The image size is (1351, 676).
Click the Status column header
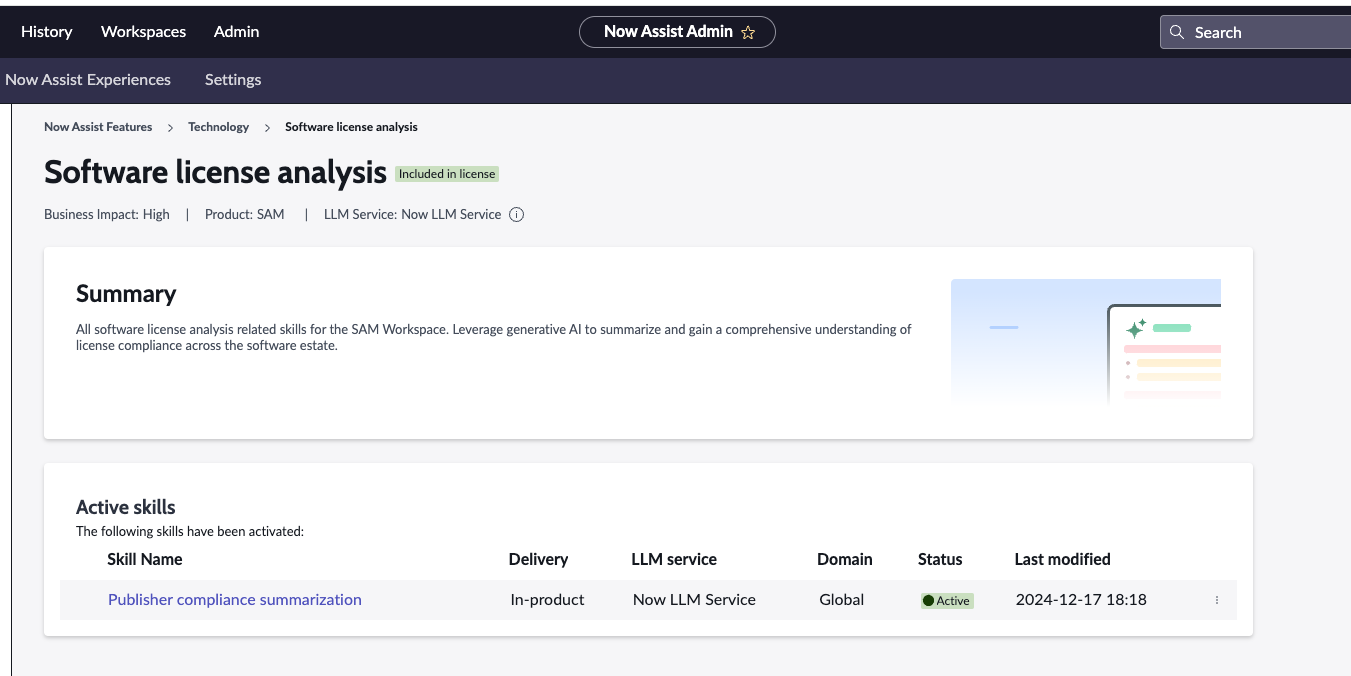940,559
